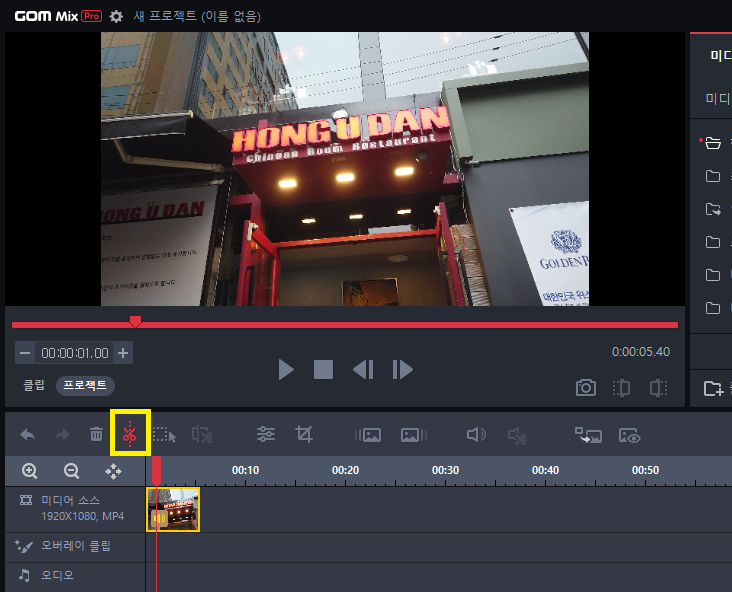This screenshot has height=592, width=732.
Task: Click the redo arrow in timeline toolbar
Action: tap(62, 435)
